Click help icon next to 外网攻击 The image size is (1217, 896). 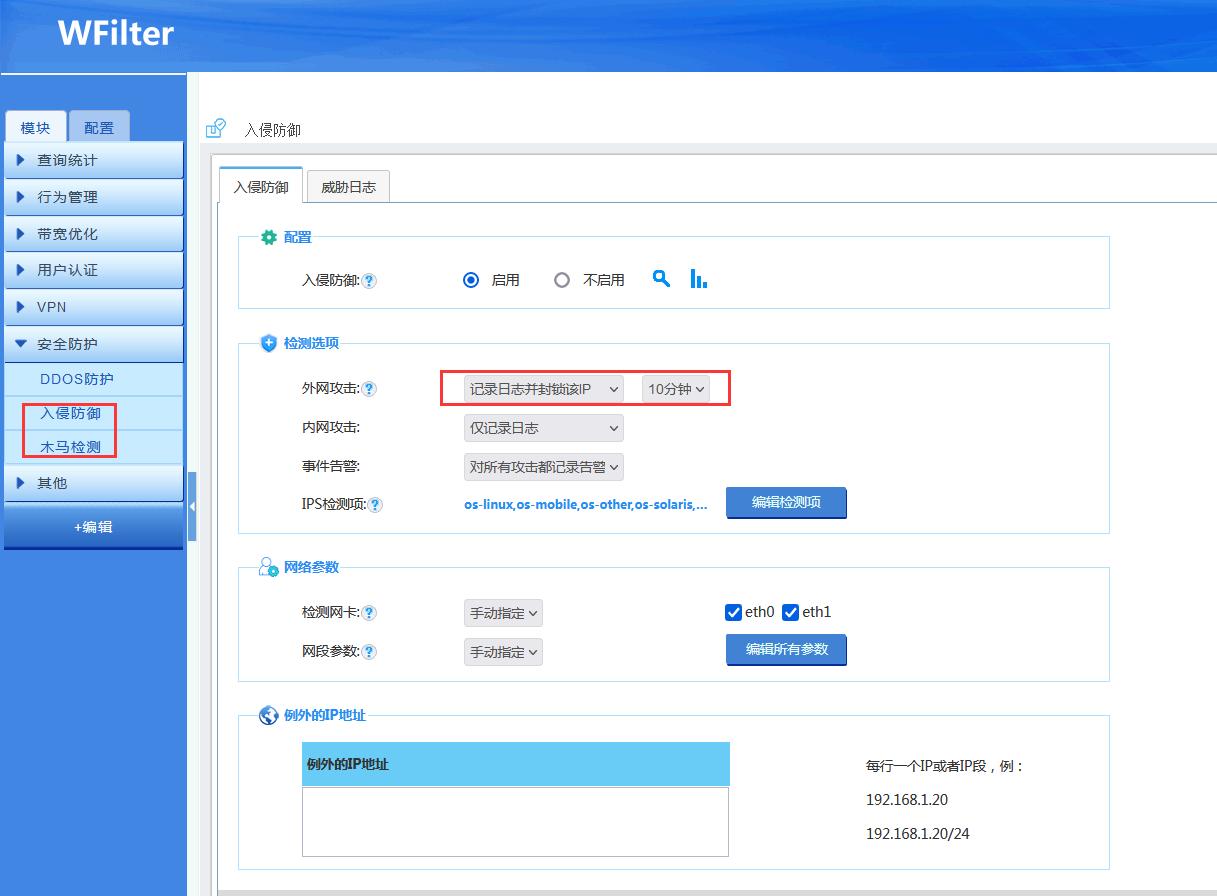pyautogui.click(x=369, y=389)
